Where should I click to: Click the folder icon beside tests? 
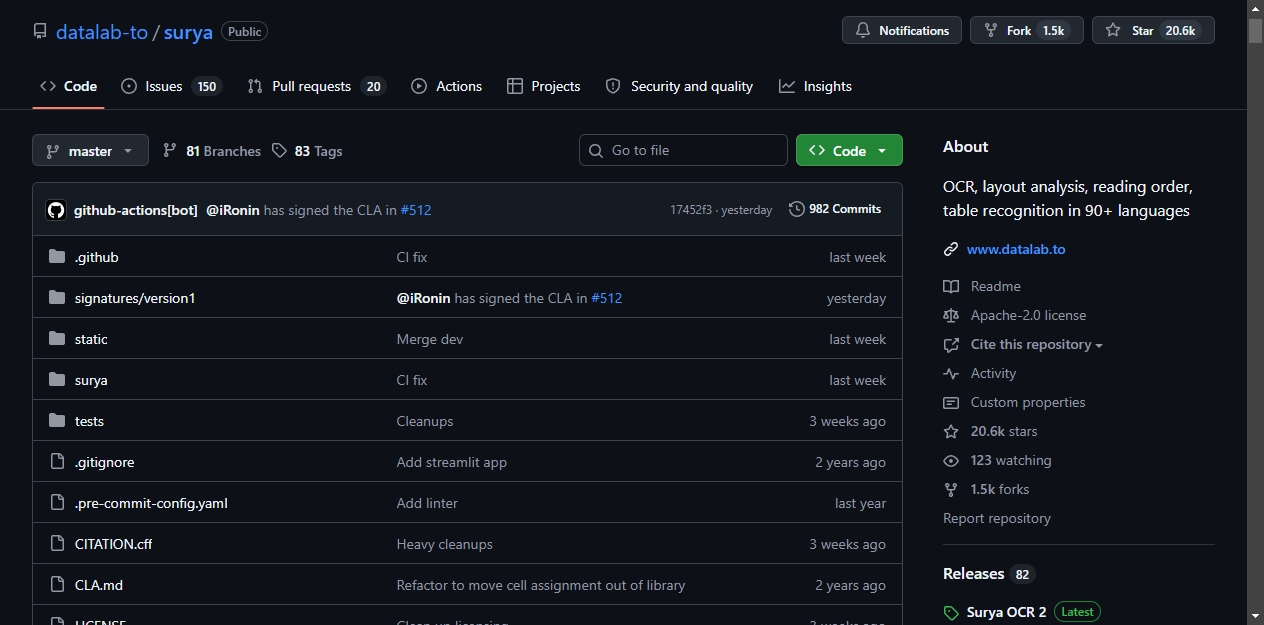point(57,421)
